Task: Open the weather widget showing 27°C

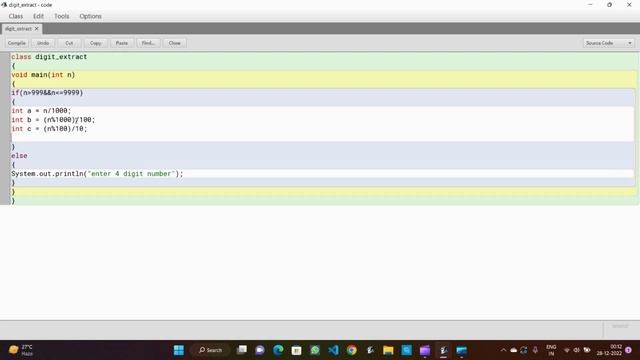Action: tap(21, 350)
